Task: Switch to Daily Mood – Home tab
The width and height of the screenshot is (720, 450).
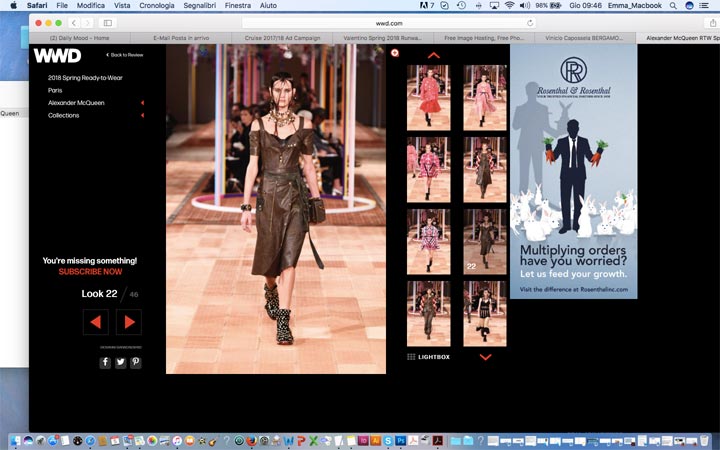Action: click(79, 38)
